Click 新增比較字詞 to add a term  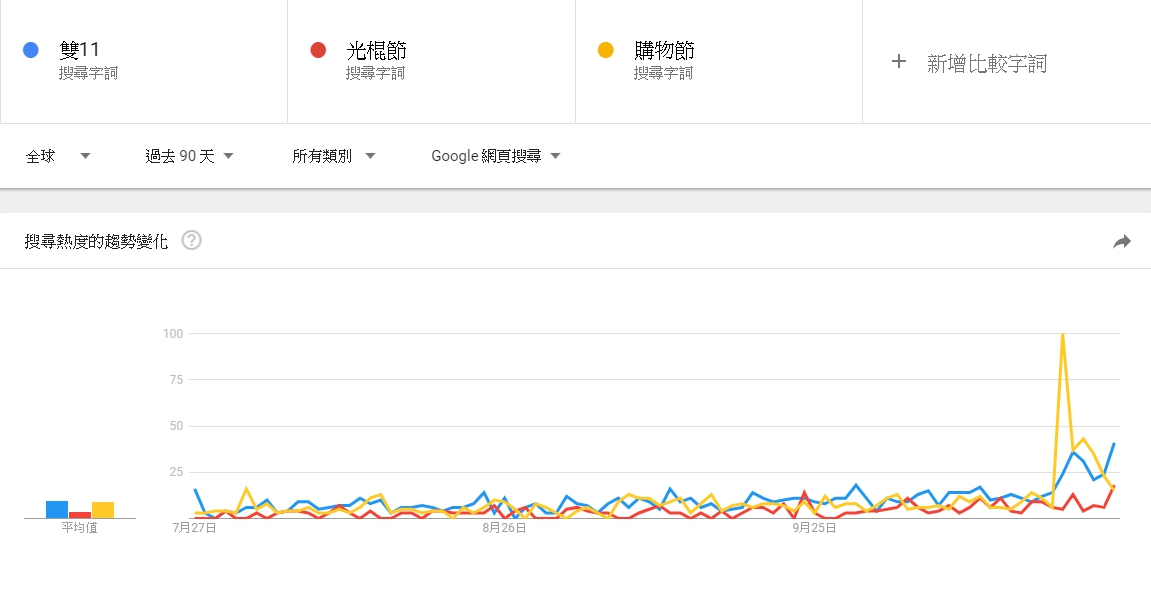point(986,64)
